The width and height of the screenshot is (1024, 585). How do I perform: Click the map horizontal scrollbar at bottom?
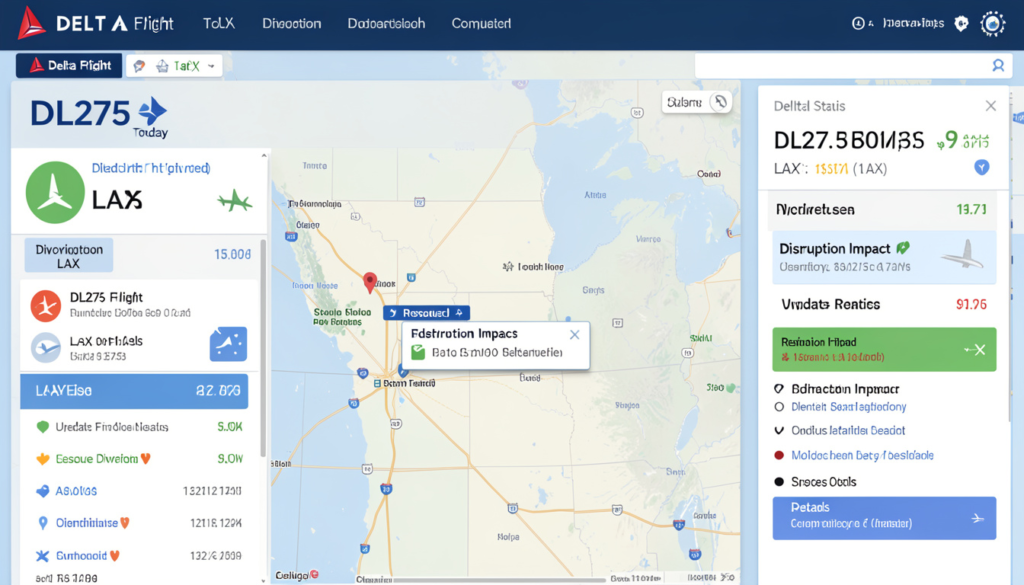[x=500, y=579]
